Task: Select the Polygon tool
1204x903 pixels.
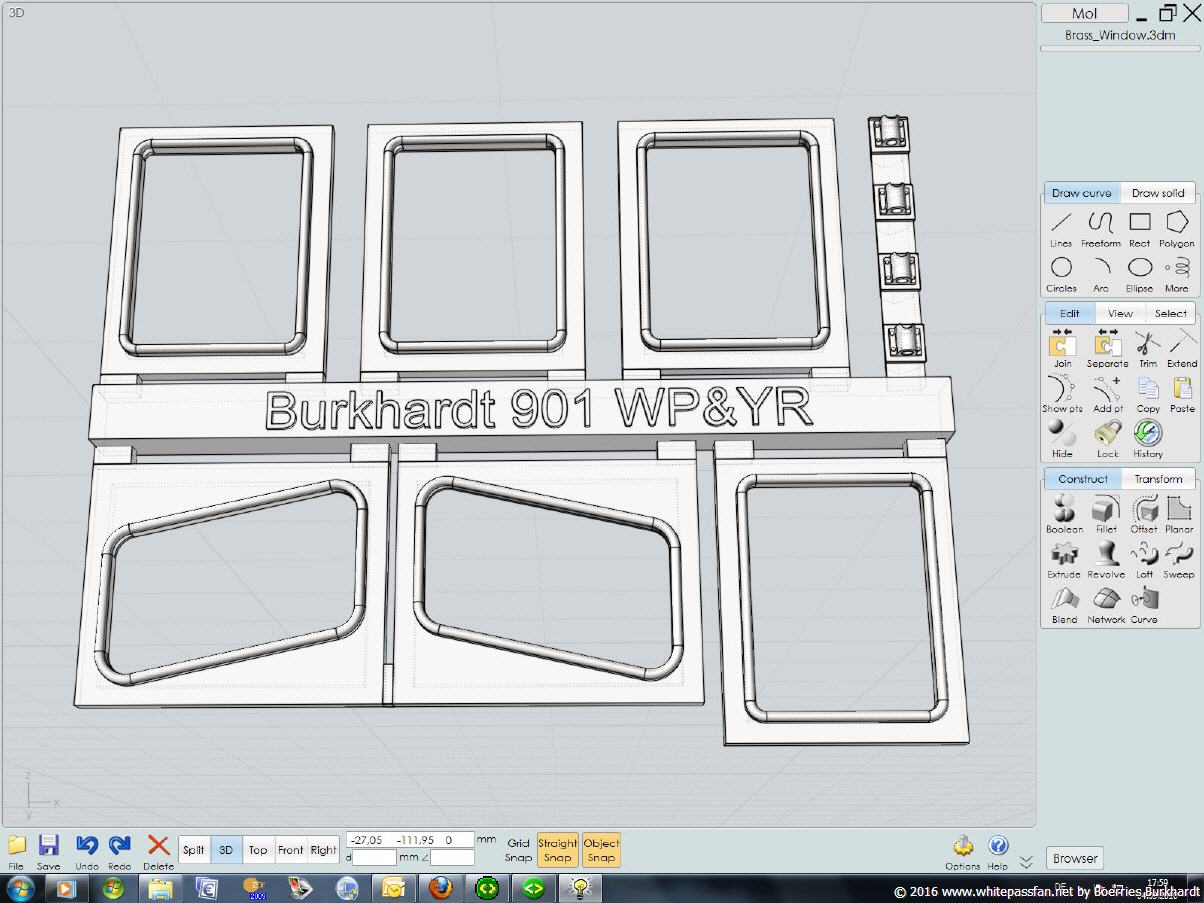Action: (x=1177, y=229)
